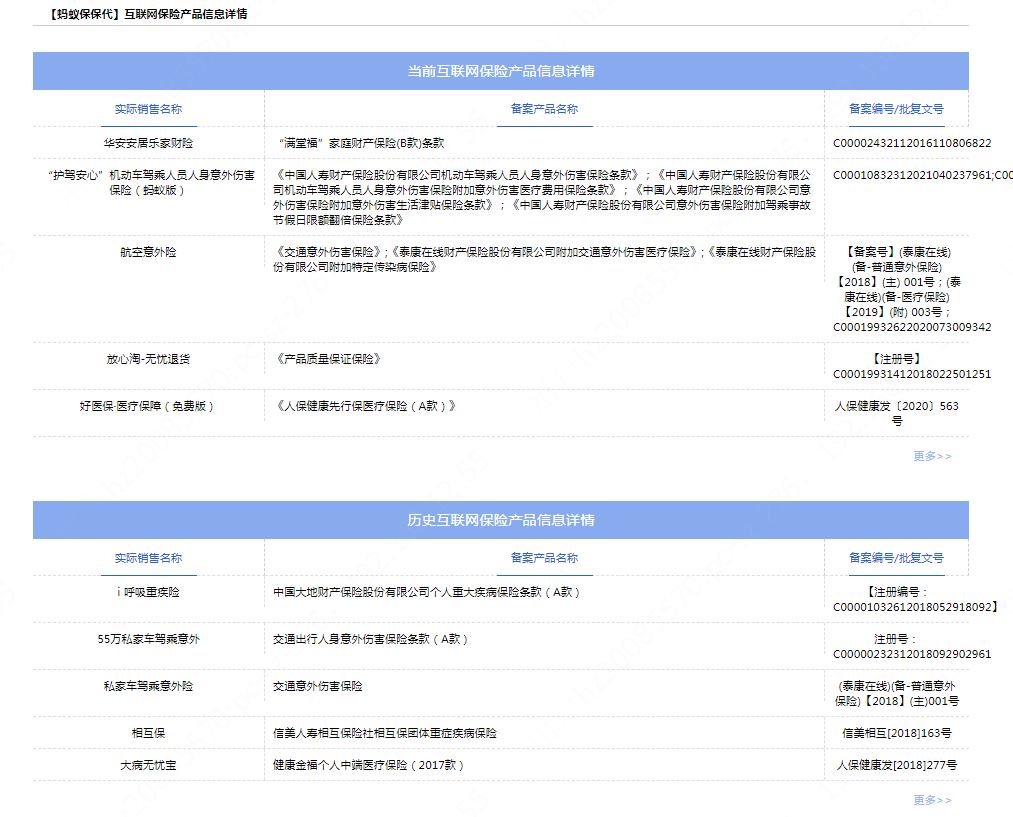Screen dimensions: 1013x817
Task: Click the 更多>> link under current products
Action: pyautogui.click(x=932, y=456)
